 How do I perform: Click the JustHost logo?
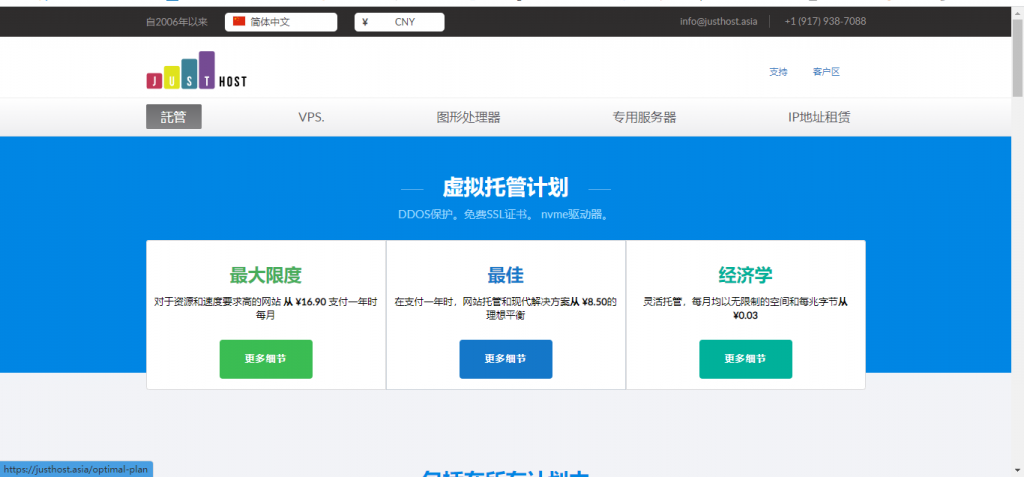coord(196,70)
